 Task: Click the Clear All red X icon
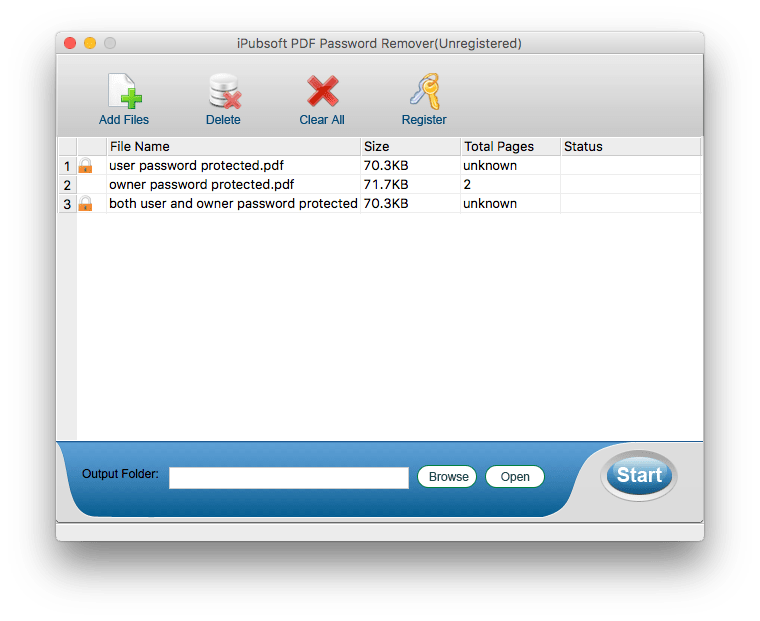[322, 91]
